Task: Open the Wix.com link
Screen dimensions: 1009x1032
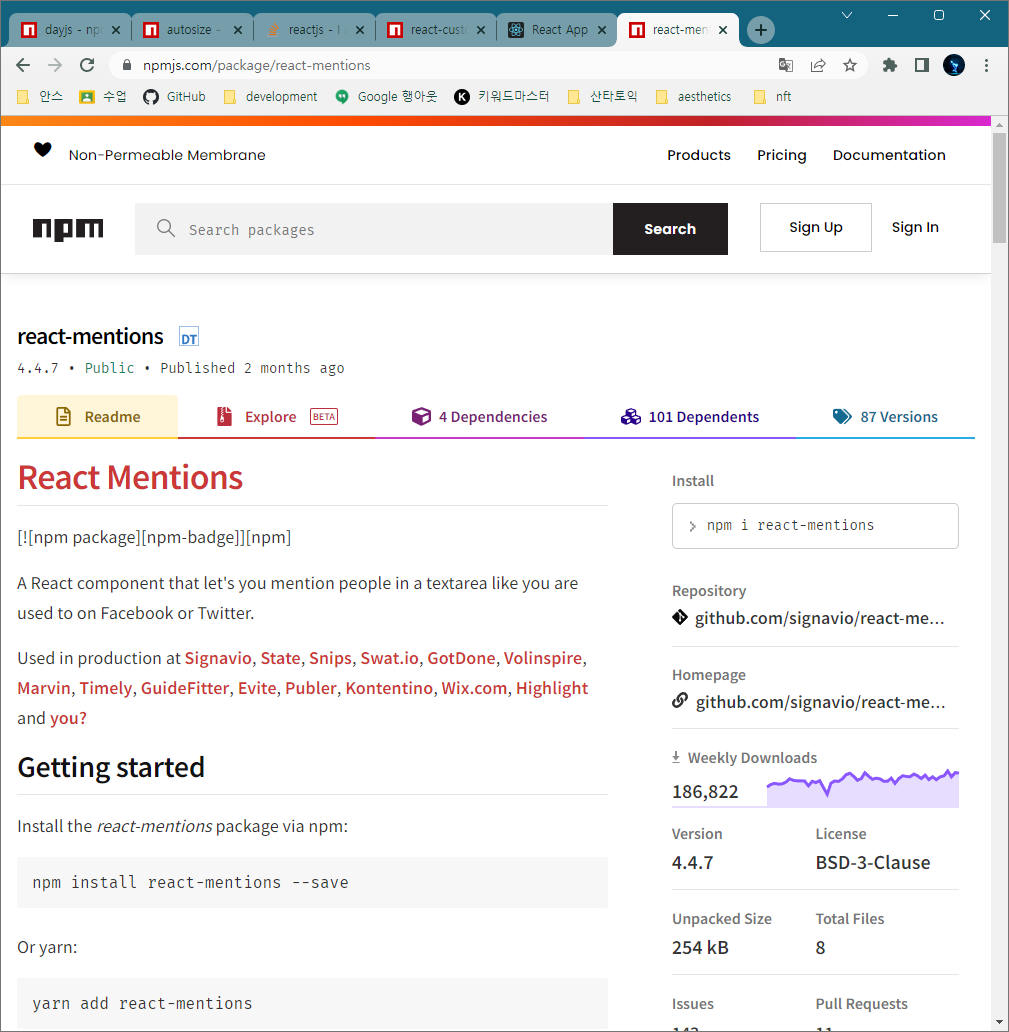Action: coord(474,688)
